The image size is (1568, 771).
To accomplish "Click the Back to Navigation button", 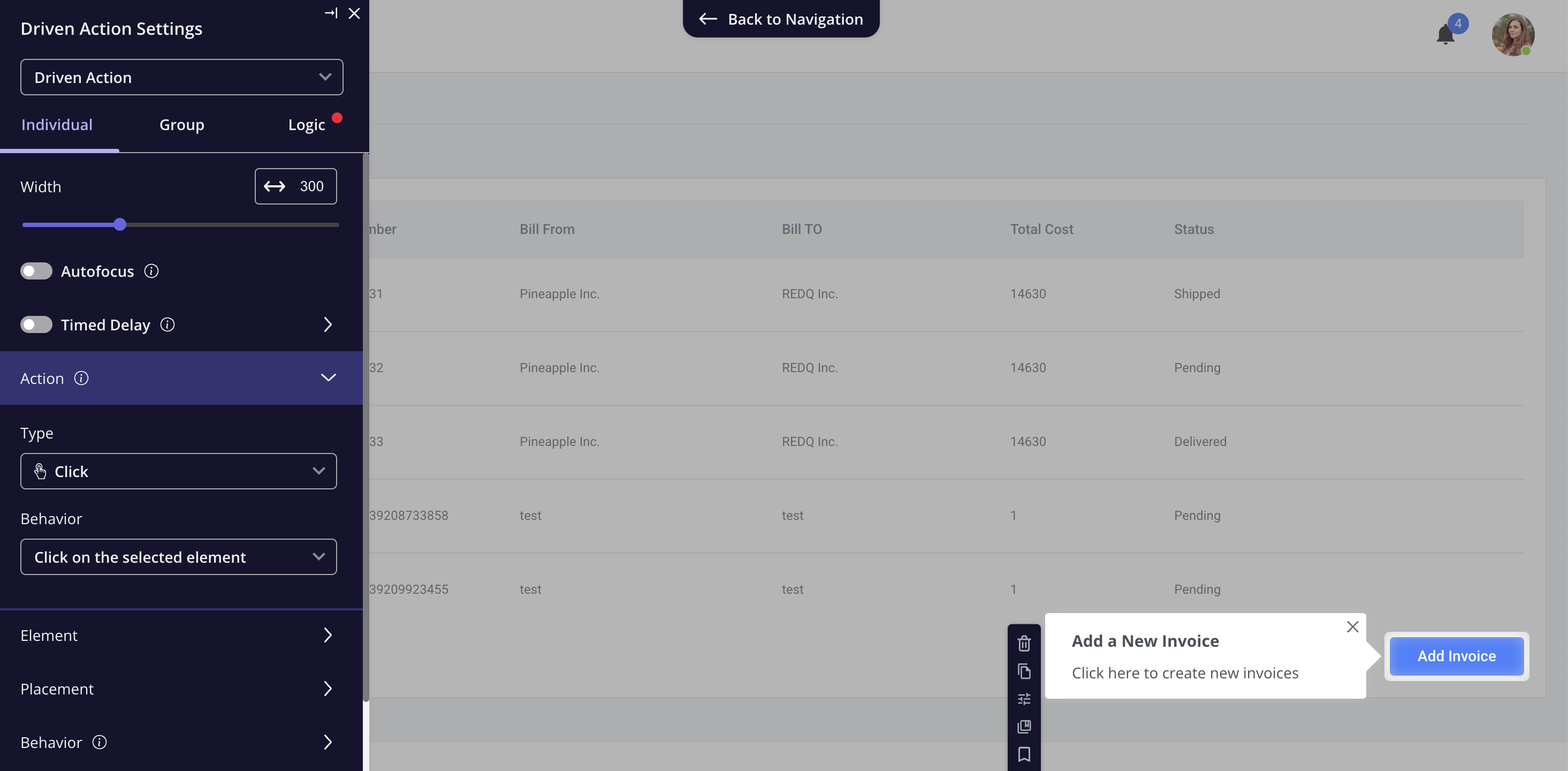I will point(781,19).
